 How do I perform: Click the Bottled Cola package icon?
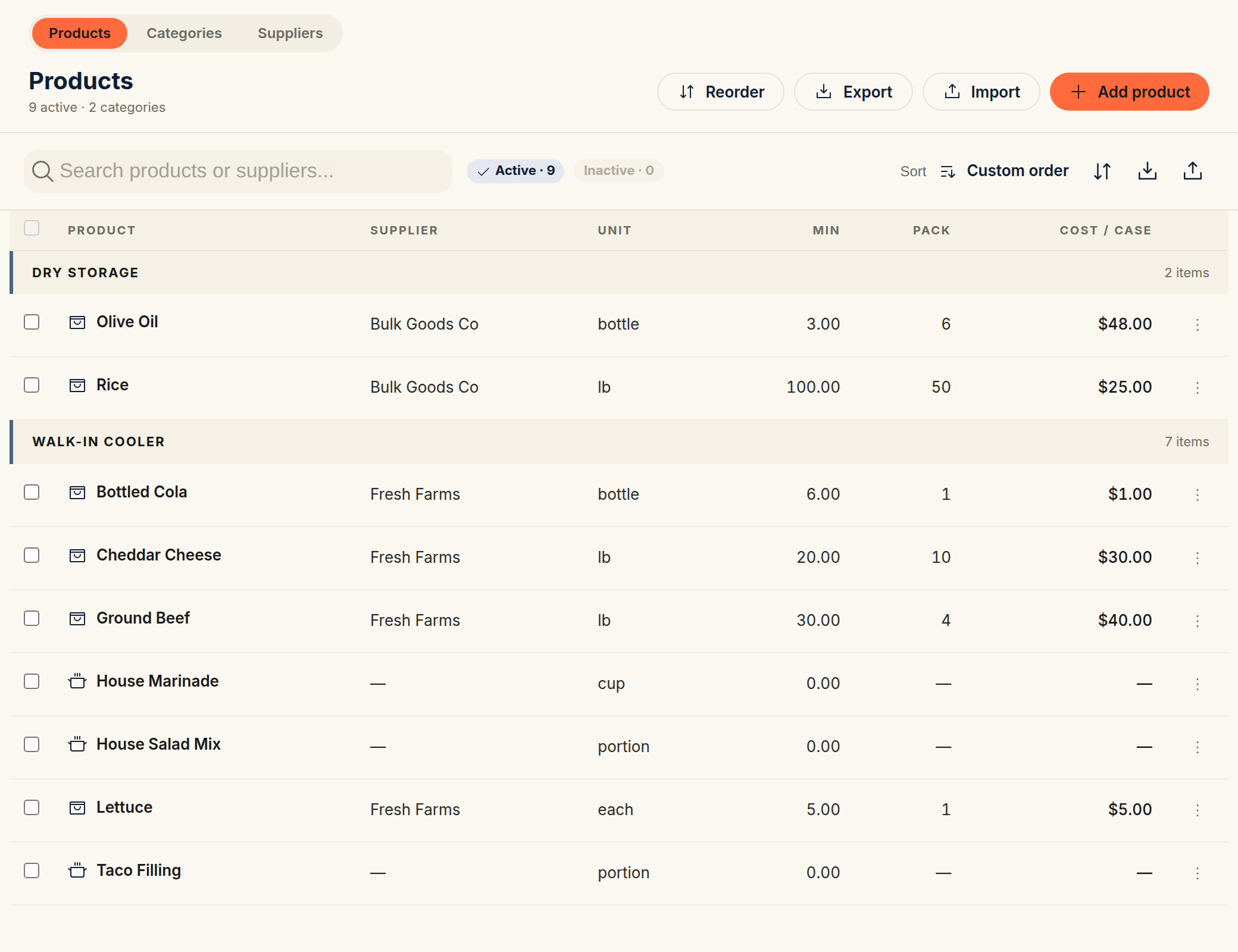tap(77, 492)
